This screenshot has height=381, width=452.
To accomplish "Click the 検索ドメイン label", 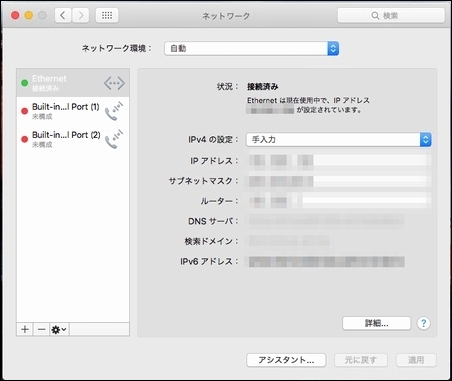I will (x=211, y=241).
